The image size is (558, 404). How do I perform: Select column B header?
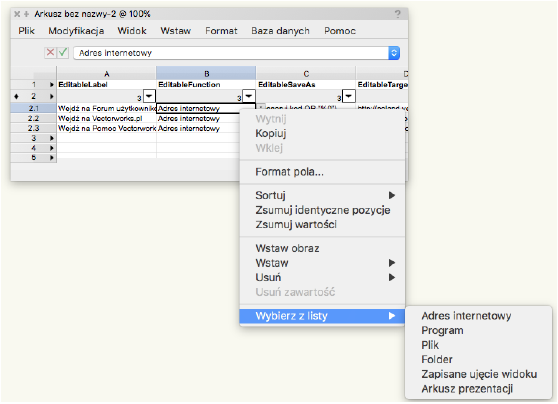tap(206, 74)
